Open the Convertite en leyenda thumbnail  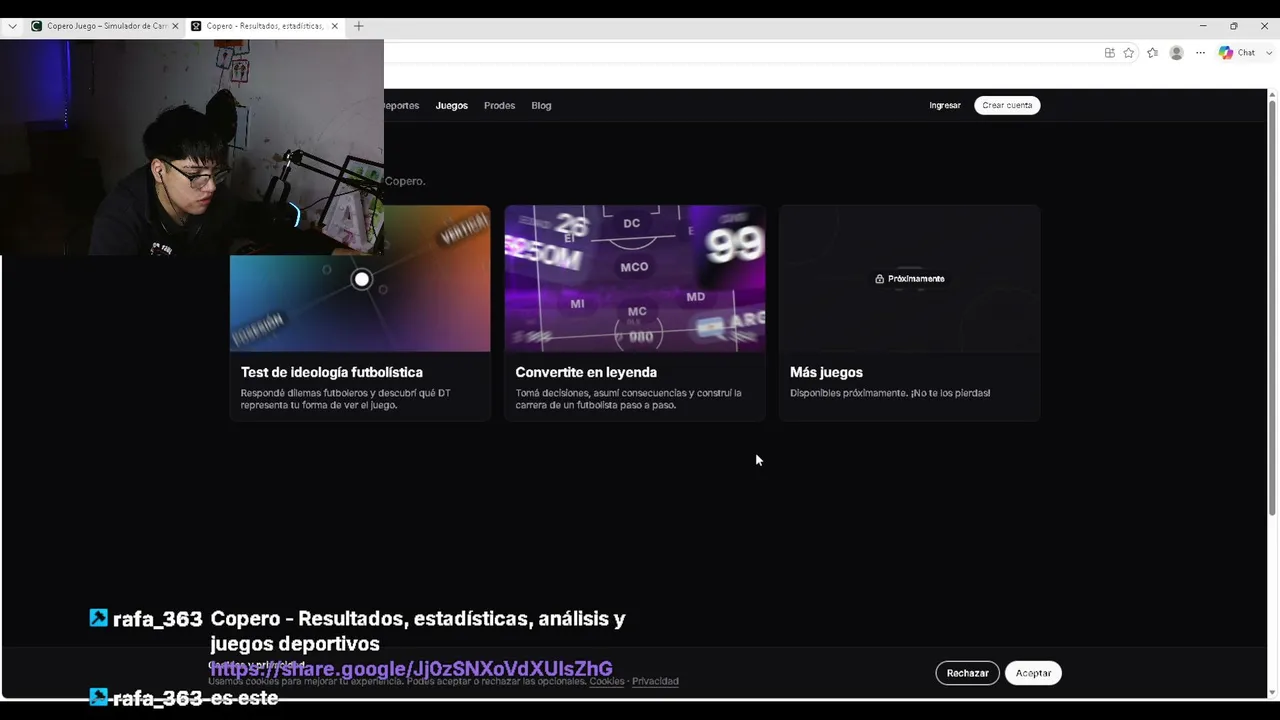point(635,279)
